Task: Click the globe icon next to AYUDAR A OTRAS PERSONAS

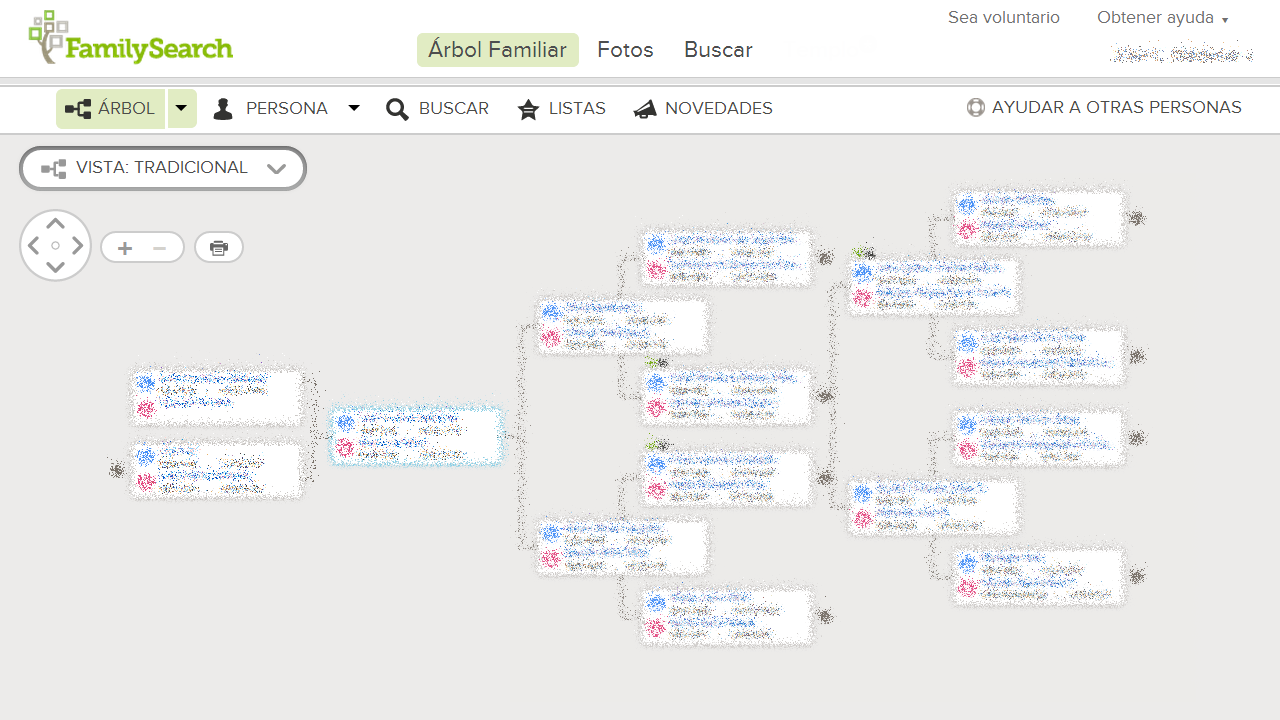Action: click(975, 107)
